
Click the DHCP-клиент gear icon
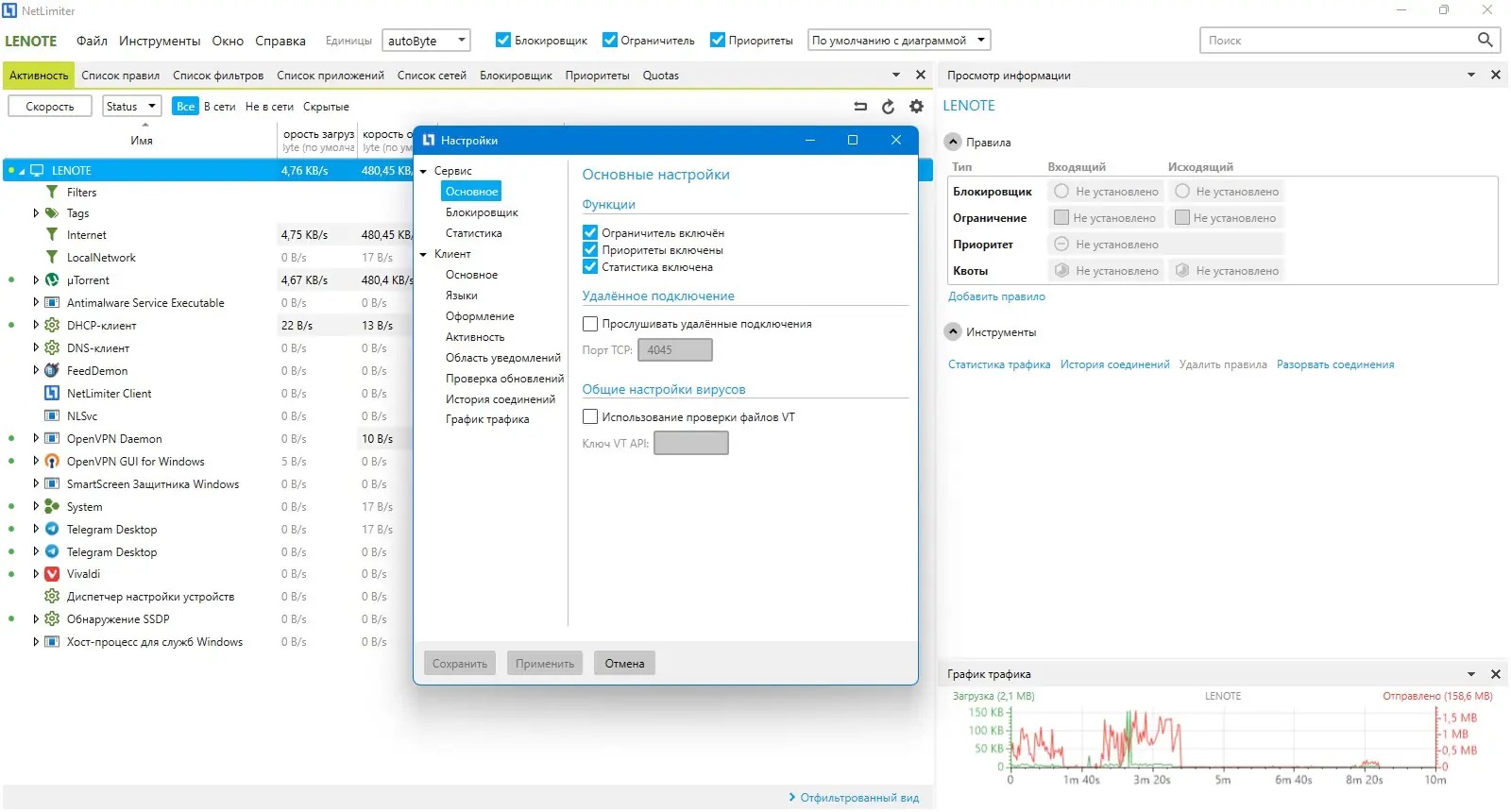click(x=52, y=326)
